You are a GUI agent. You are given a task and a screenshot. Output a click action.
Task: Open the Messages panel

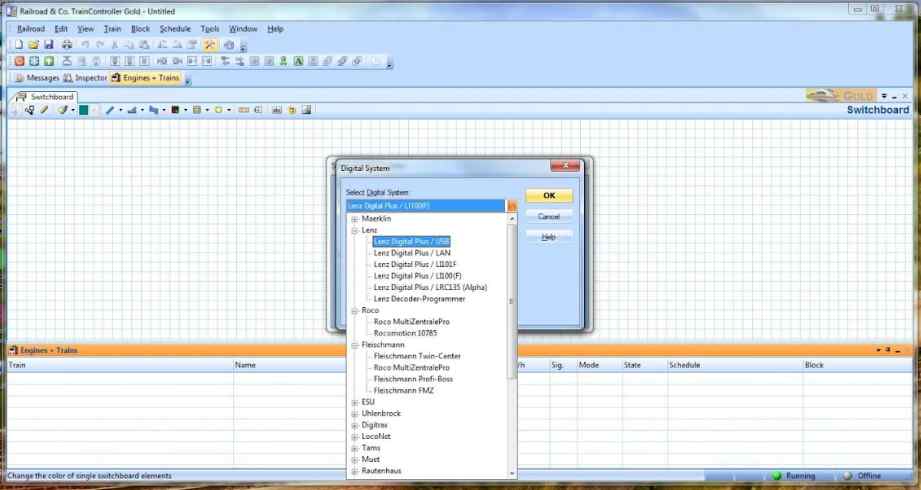(x=36, y=78)
